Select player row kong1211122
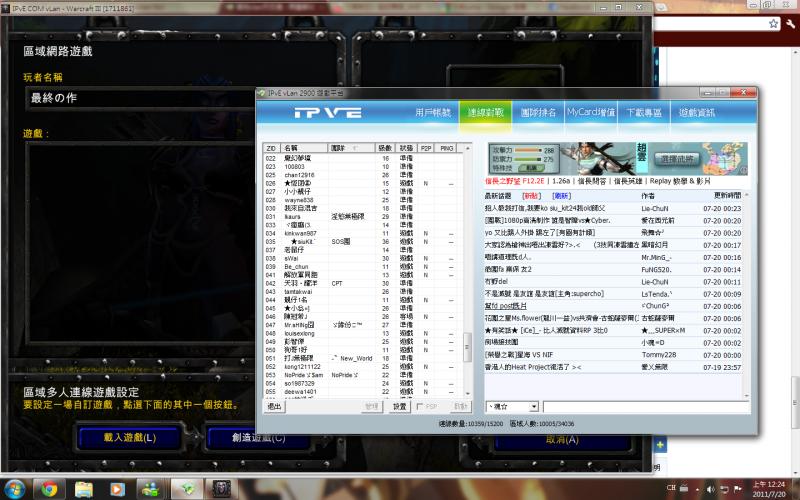Image resolution: width=800 pixels, height=500 pixels. coord(365,366)
